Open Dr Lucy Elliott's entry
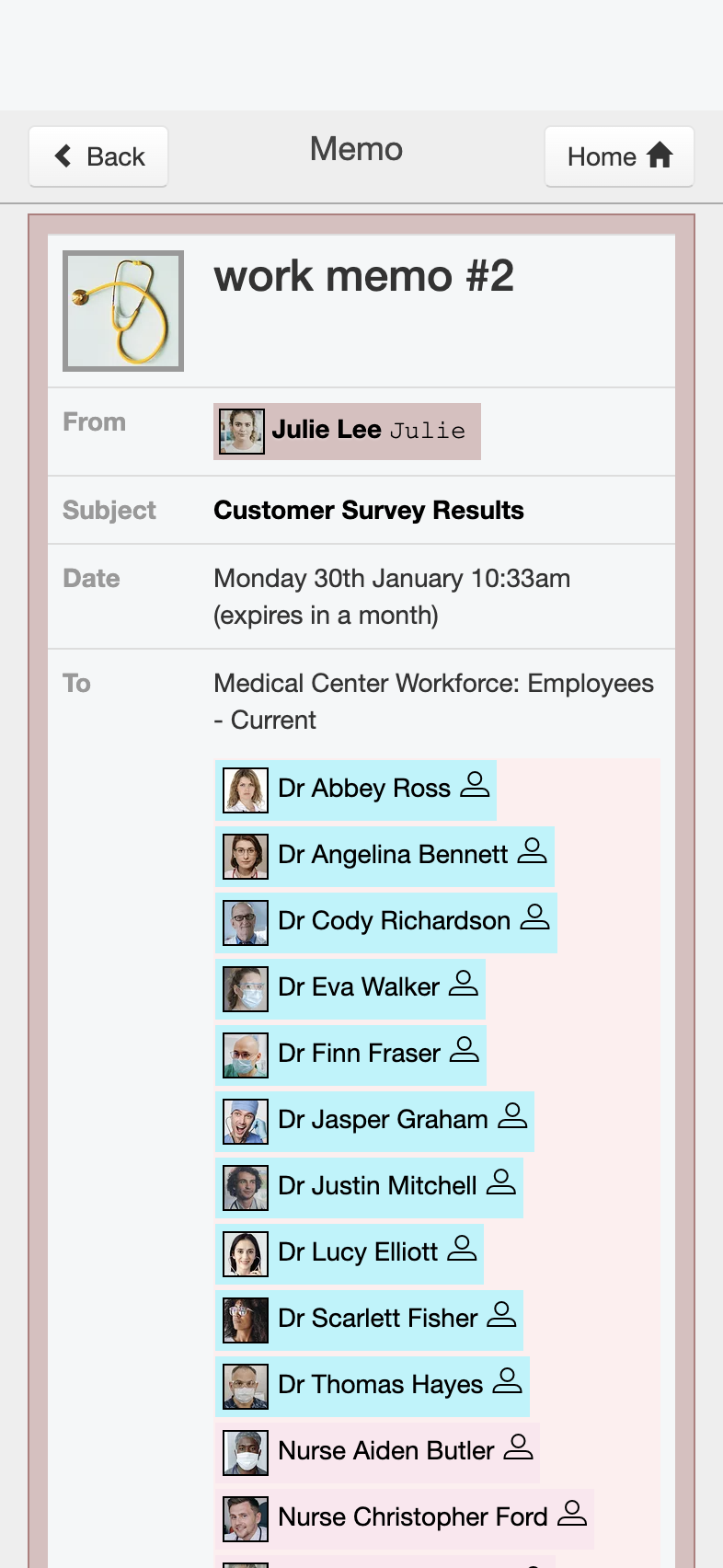 [350, 1252]
